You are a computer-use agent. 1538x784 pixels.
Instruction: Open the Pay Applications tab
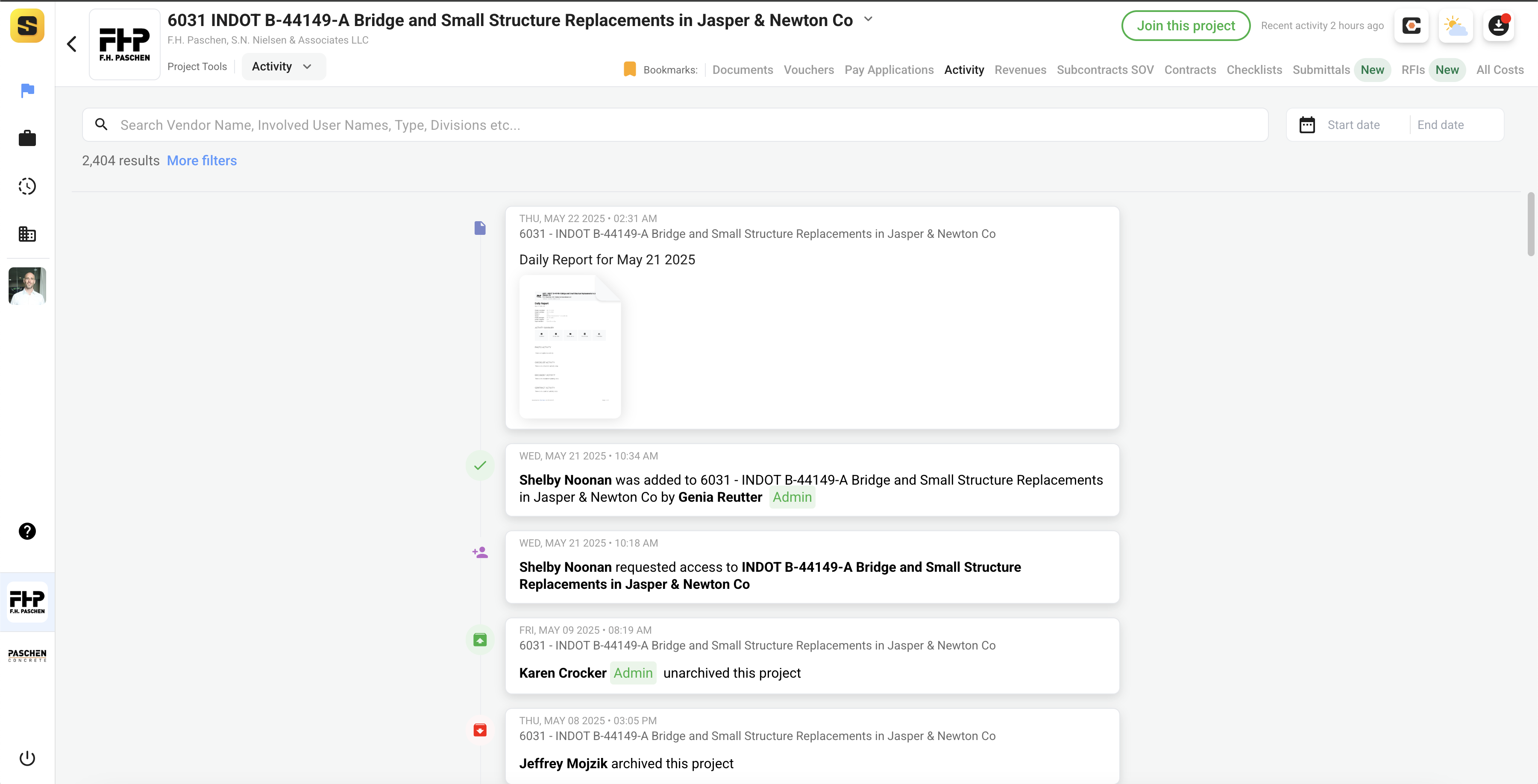[x=889, y=70]
